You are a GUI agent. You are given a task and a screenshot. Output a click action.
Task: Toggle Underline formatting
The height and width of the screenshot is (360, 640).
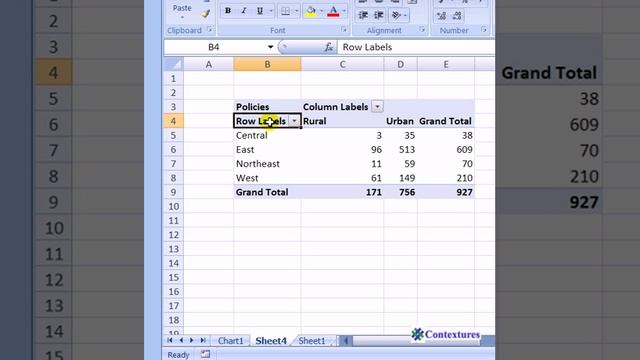coord(260,11)
